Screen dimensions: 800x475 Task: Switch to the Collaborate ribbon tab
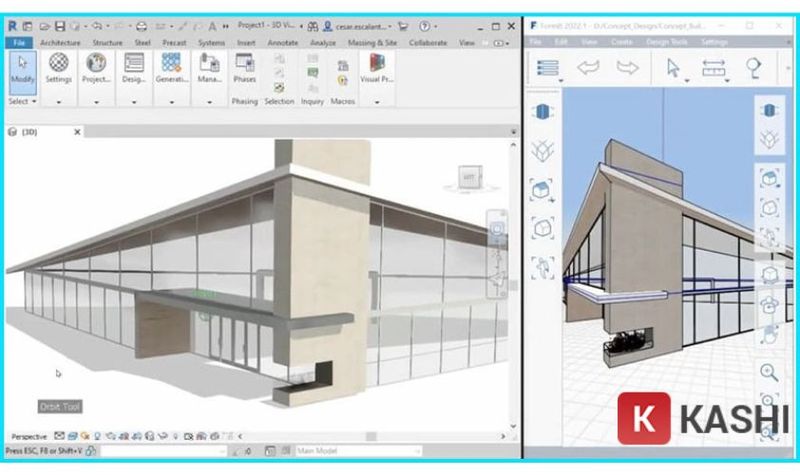(428, 43)
